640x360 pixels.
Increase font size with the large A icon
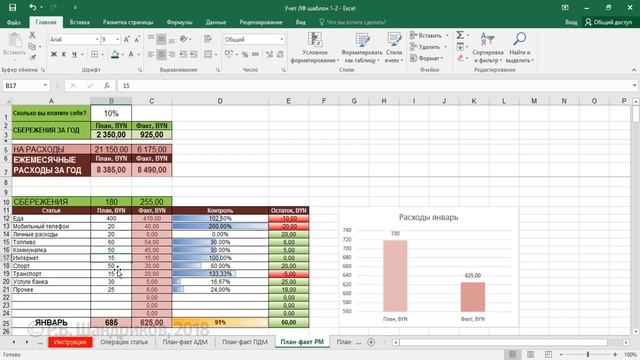[127, 40]
